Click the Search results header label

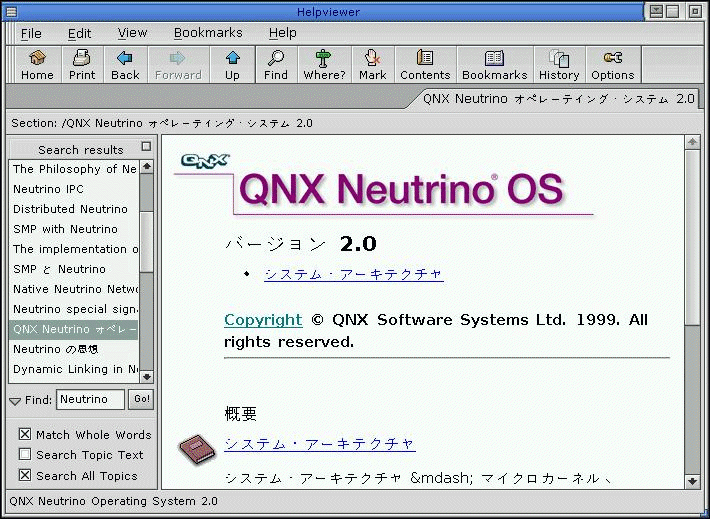pyautogui.click(x=81, y=150)
